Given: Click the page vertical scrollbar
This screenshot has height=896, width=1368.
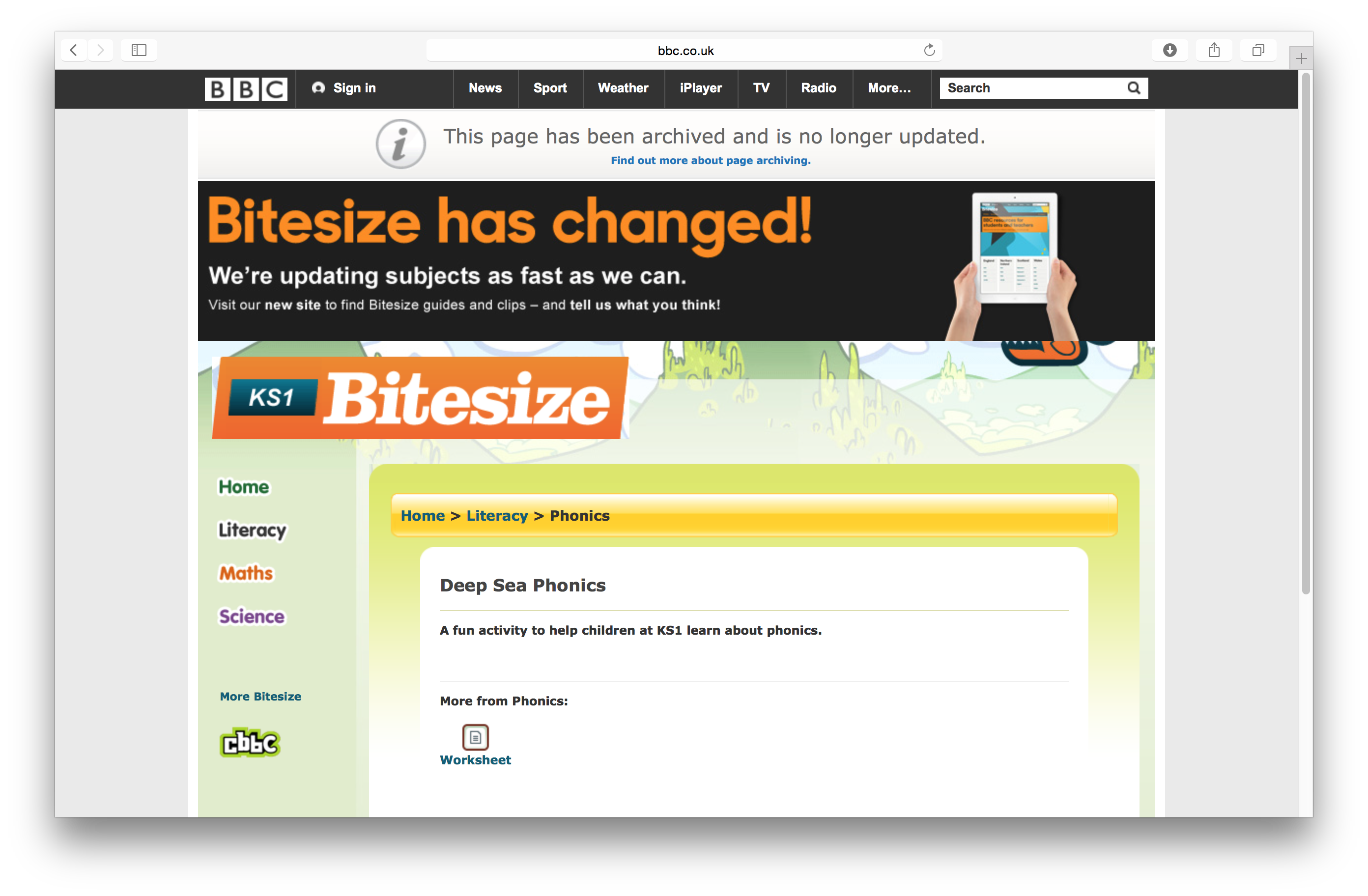Looking at the screenshot, I should pyautogui.click(x=1306, y=334).
